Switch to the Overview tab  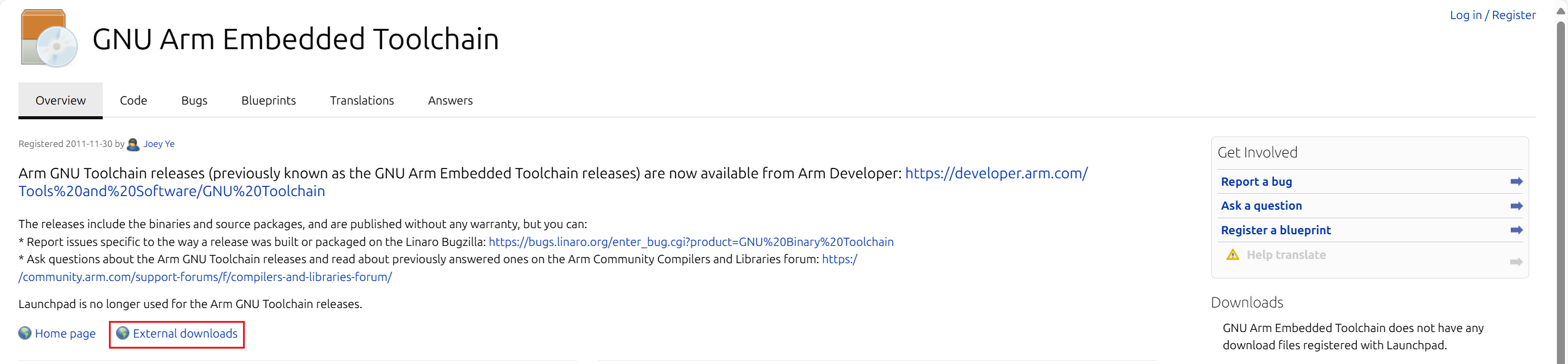tap(60, 100)
